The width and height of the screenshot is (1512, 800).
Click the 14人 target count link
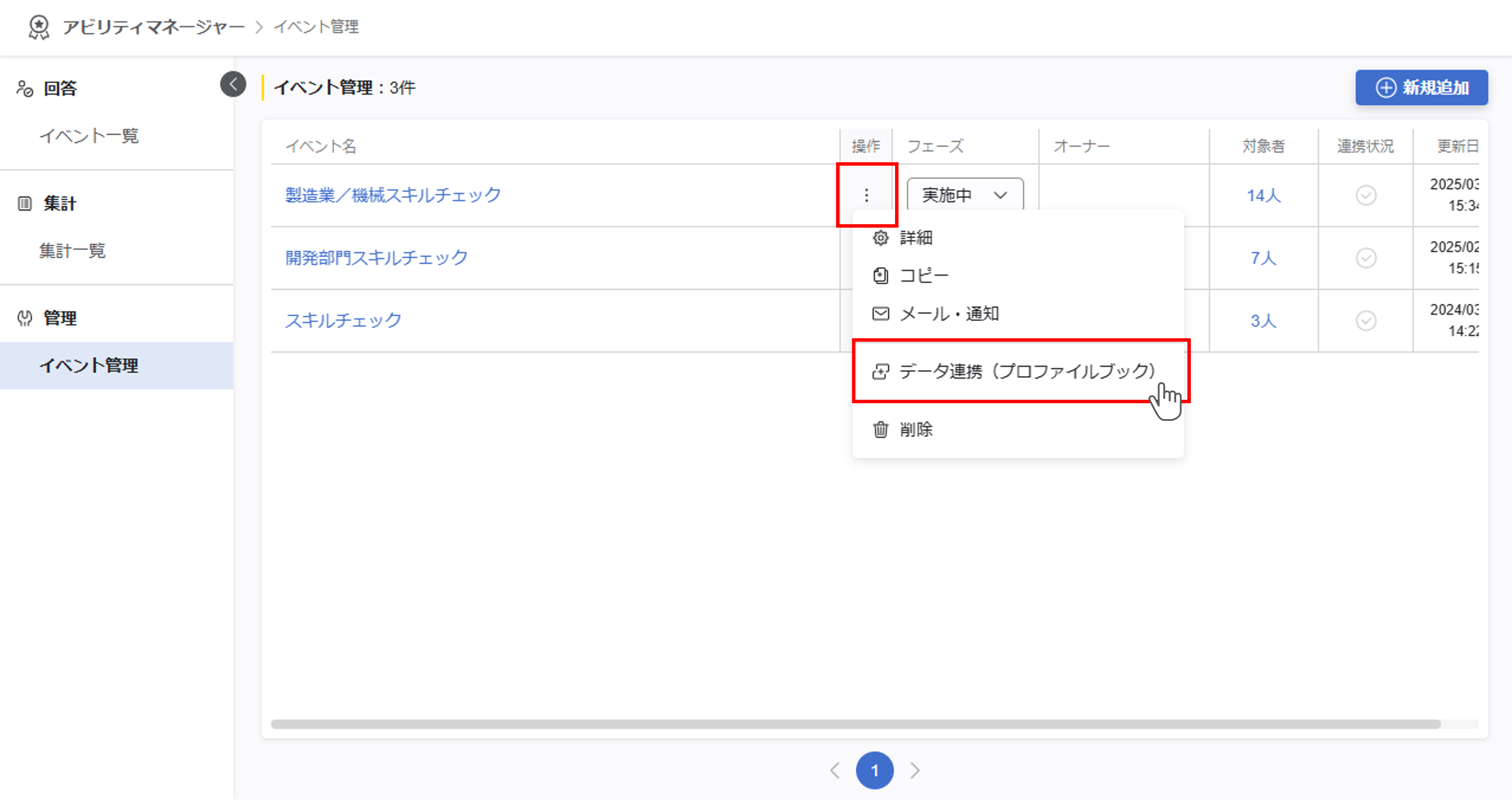tap(1263, 195)
